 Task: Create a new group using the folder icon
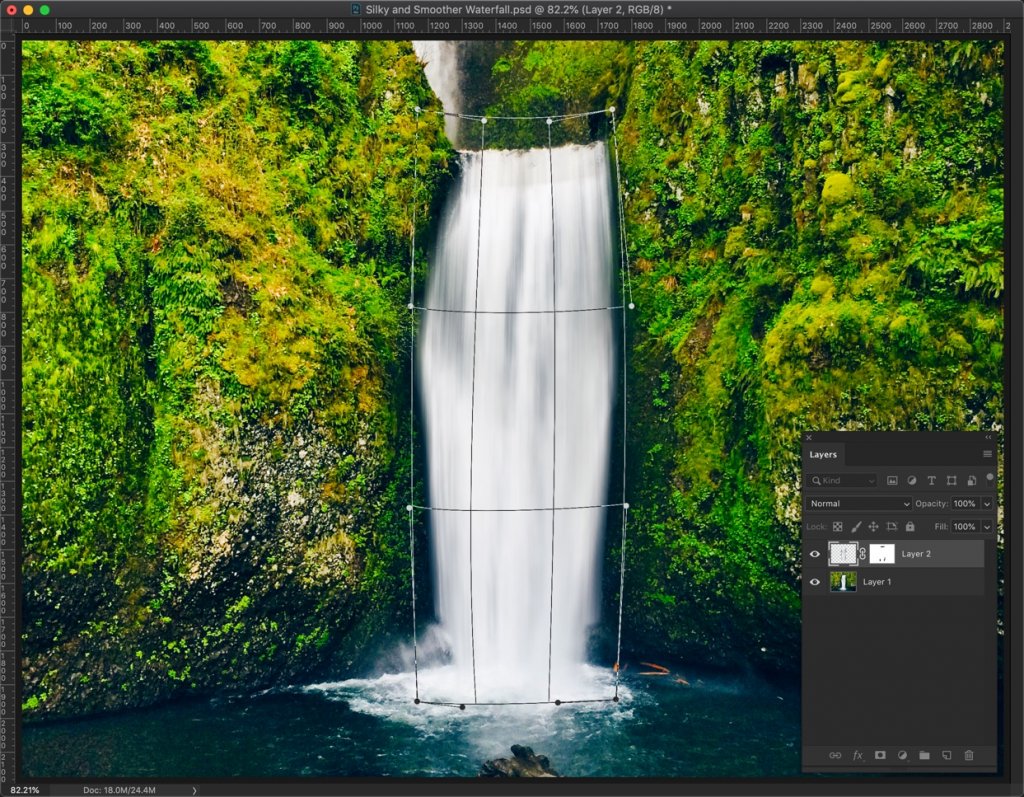(925, 755)
